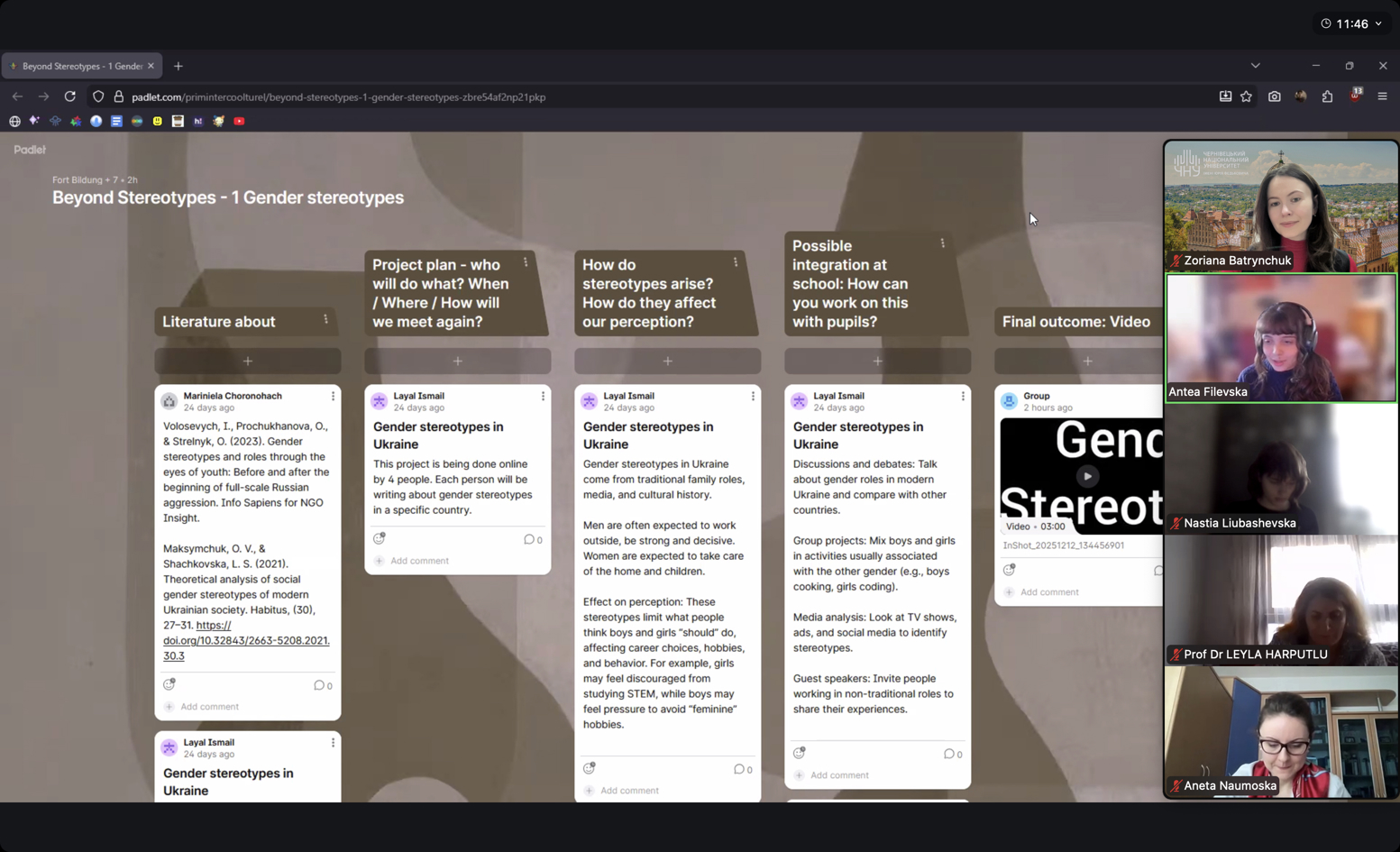Bookmark this page with the star icon
The image size is (1400, 852).
pyautogui.click(x=1246, y=96)
